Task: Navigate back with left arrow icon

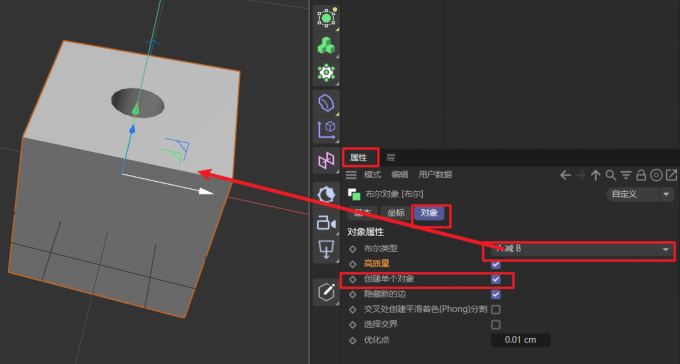Action: coord(565,175)
